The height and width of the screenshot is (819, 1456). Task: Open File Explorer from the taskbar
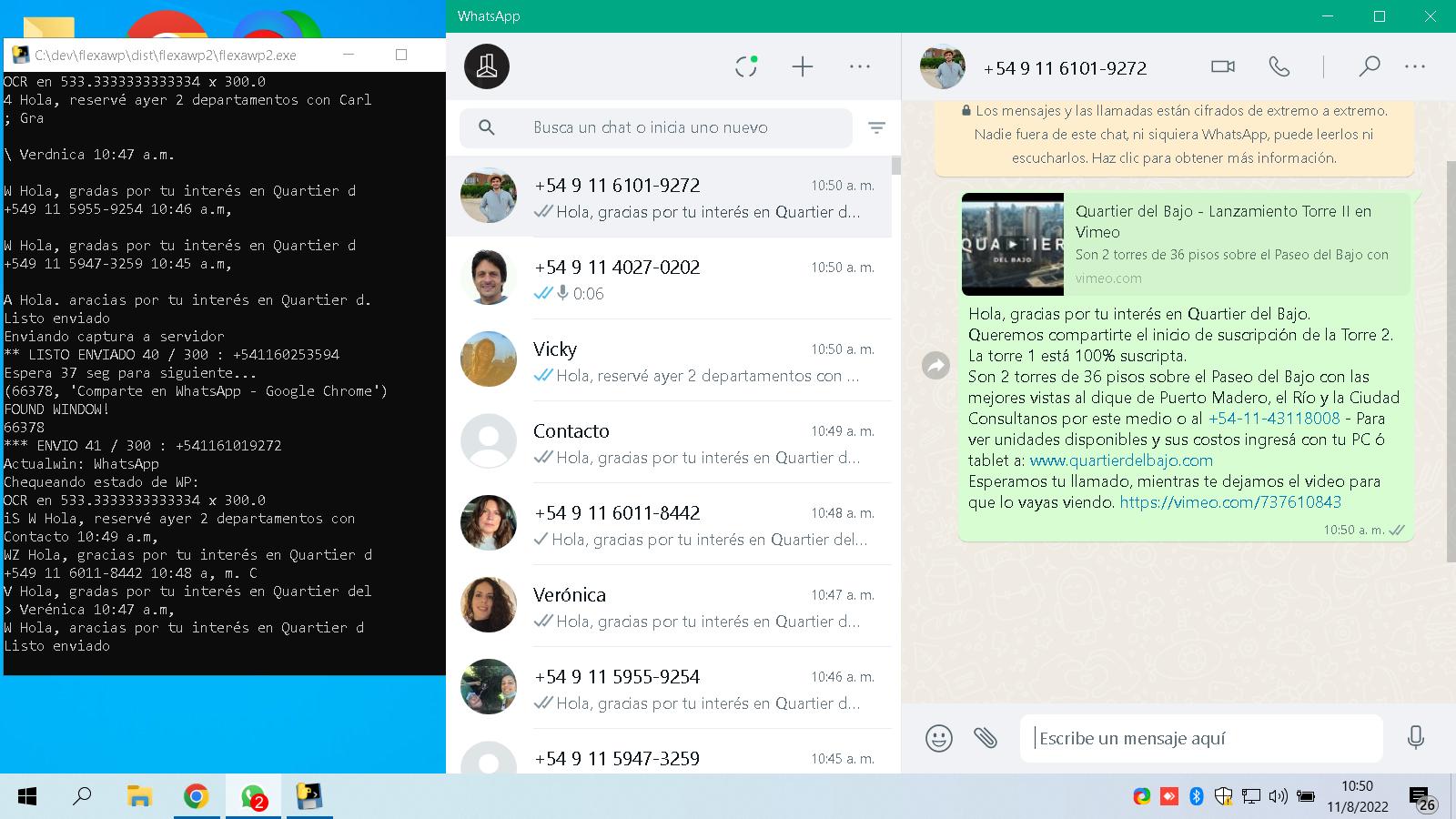click(138, 797)
